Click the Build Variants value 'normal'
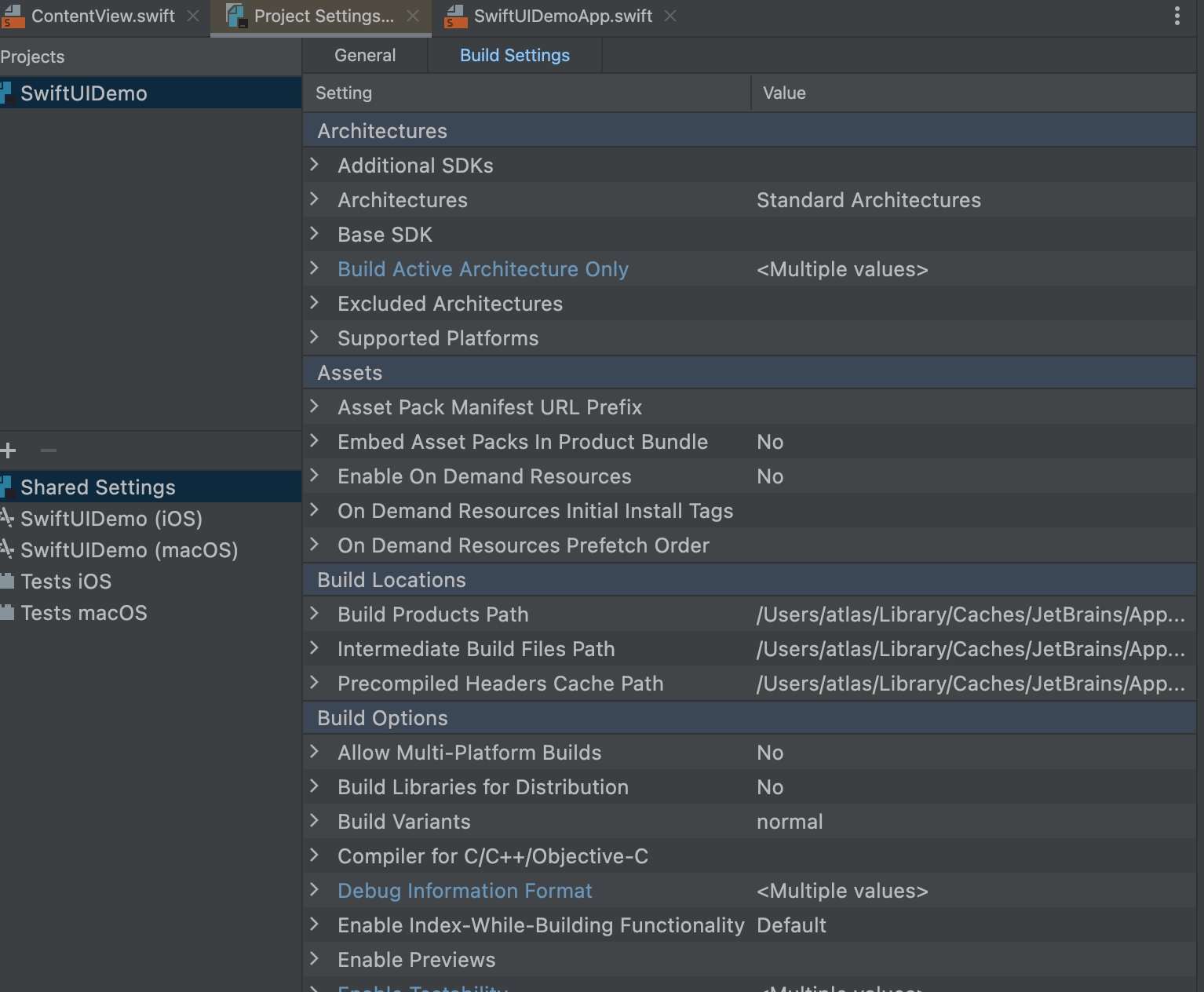Screen dimensions: 1204x992 pos(790,822)
